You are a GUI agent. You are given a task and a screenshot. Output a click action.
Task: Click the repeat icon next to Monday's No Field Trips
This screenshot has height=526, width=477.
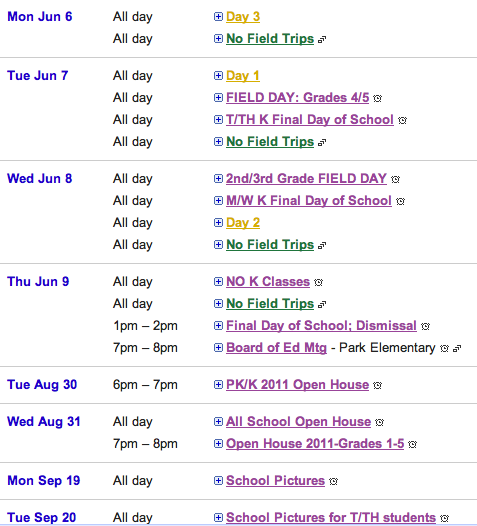(322, 40)
